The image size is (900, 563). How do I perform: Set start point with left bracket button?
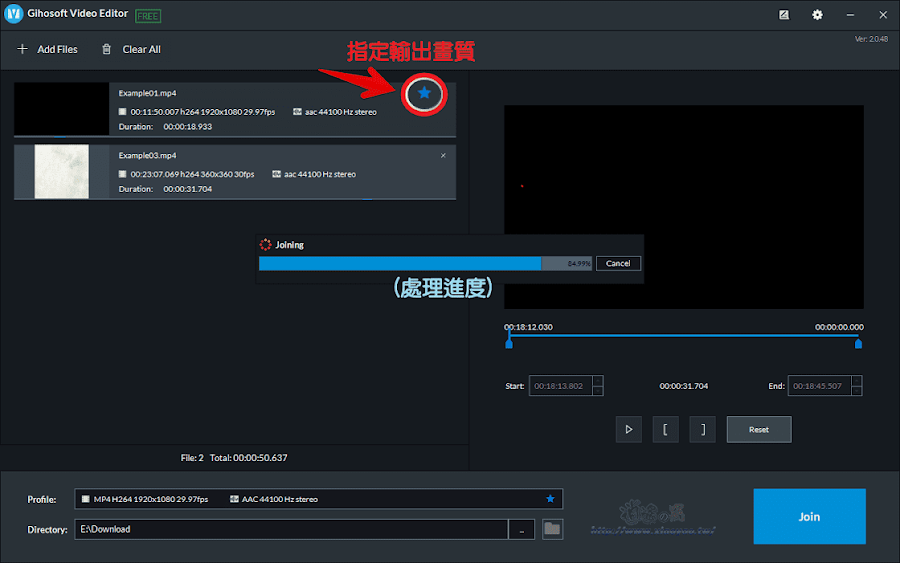click(665, 429)
